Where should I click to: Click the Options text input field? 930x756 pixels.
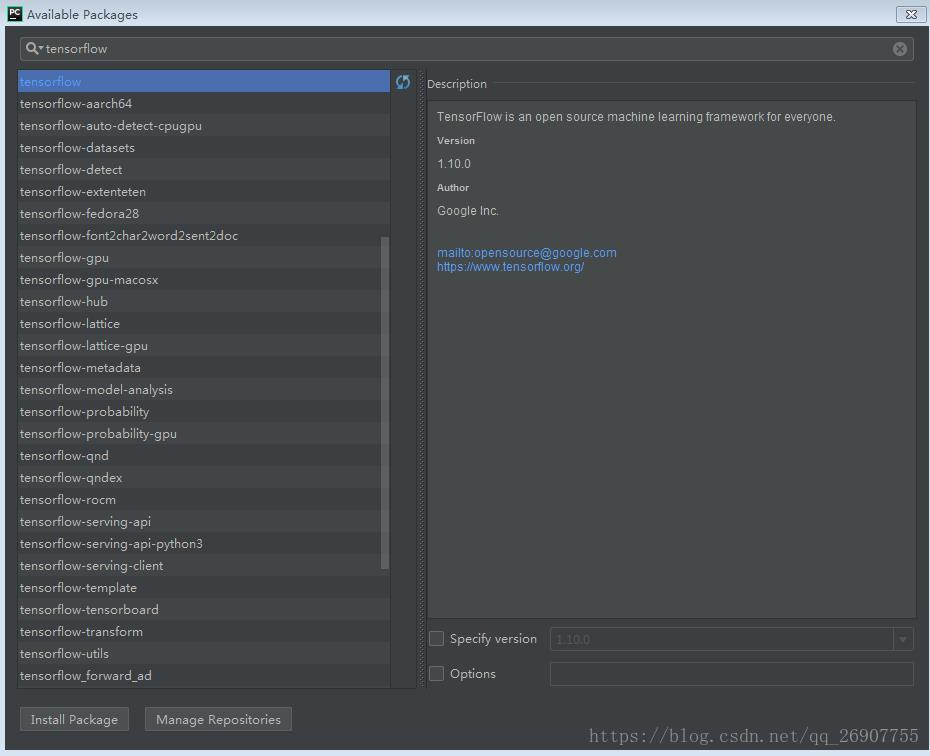[x=731, y=674]
